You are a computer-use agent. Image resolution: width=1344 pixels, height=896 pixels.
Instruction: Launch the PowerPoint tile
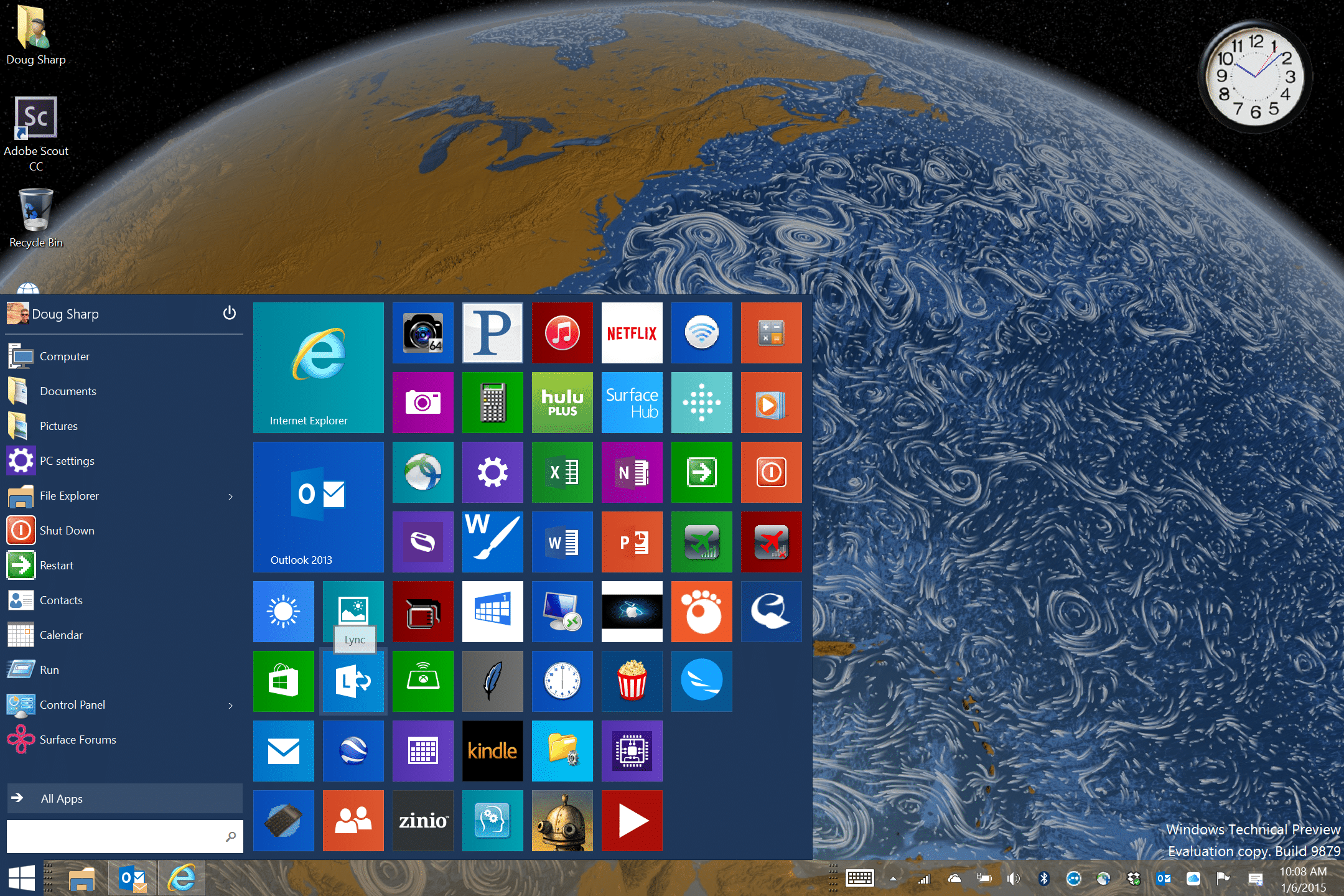(632, 542)
